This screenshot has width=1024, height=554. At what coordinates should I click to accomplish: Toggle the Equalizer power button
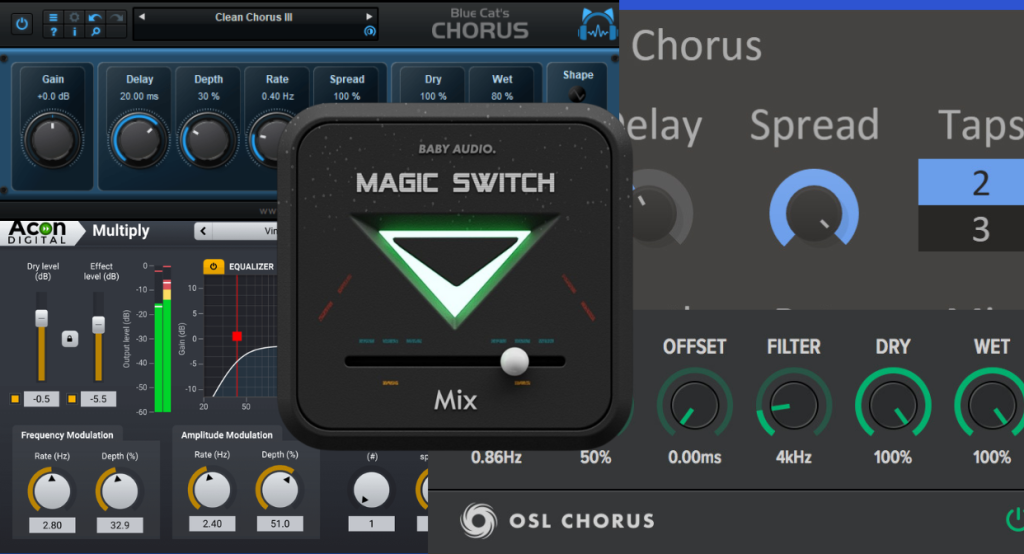(x=212, y=267)
